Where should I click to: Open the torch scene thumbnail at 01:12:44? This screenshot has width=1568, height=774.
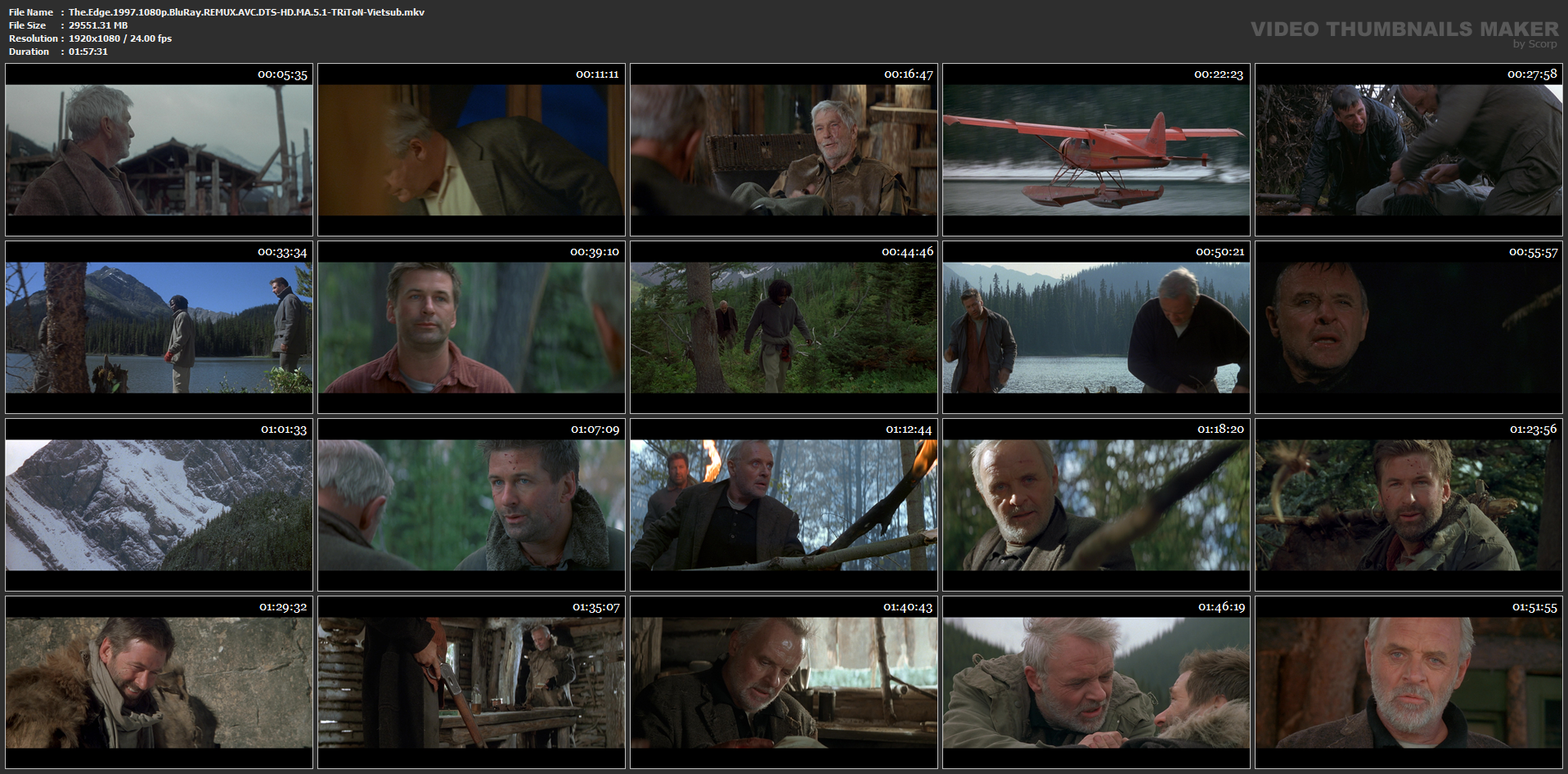tap(784, 505)
